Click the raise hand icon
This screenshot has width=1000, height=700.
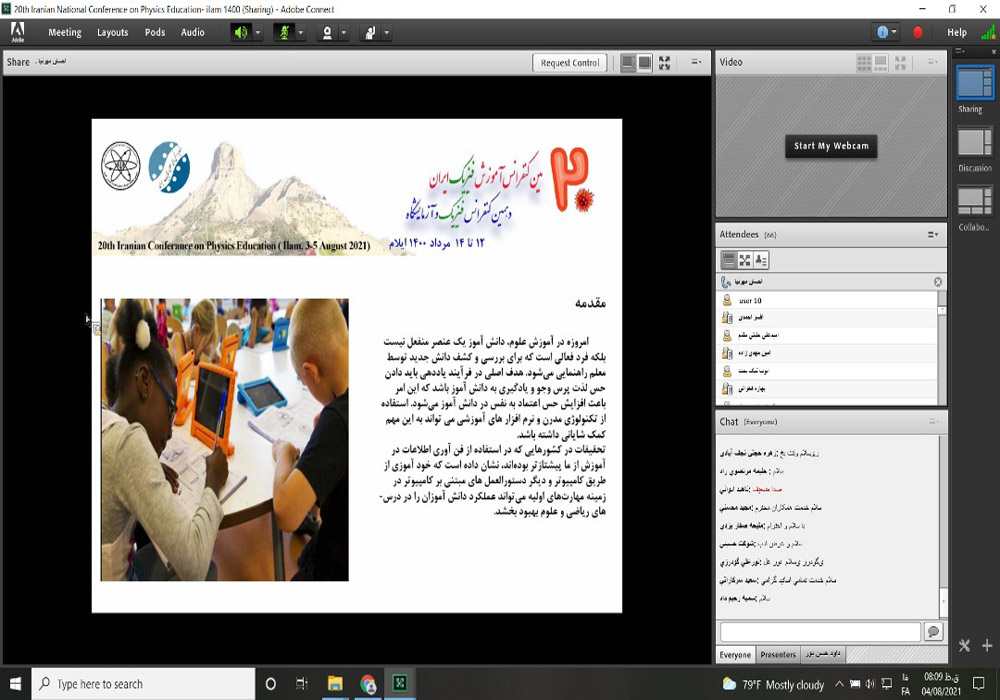[369, 32]
